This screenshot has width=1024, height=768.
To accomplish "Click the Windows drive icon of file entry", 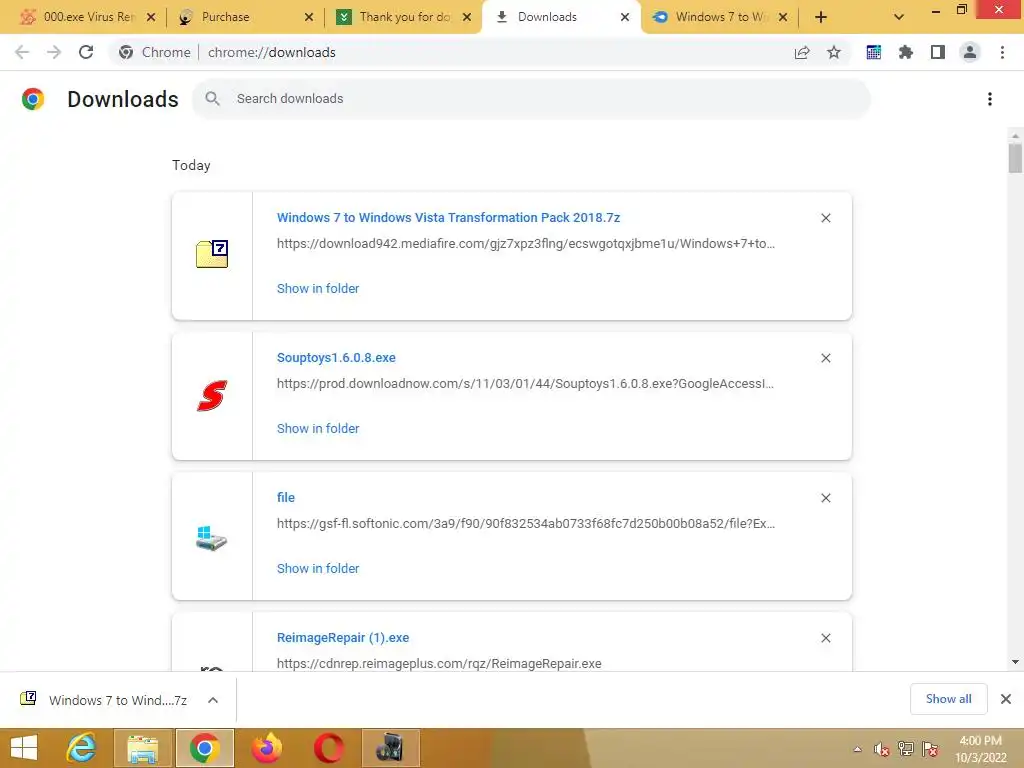I will point(212,537).
